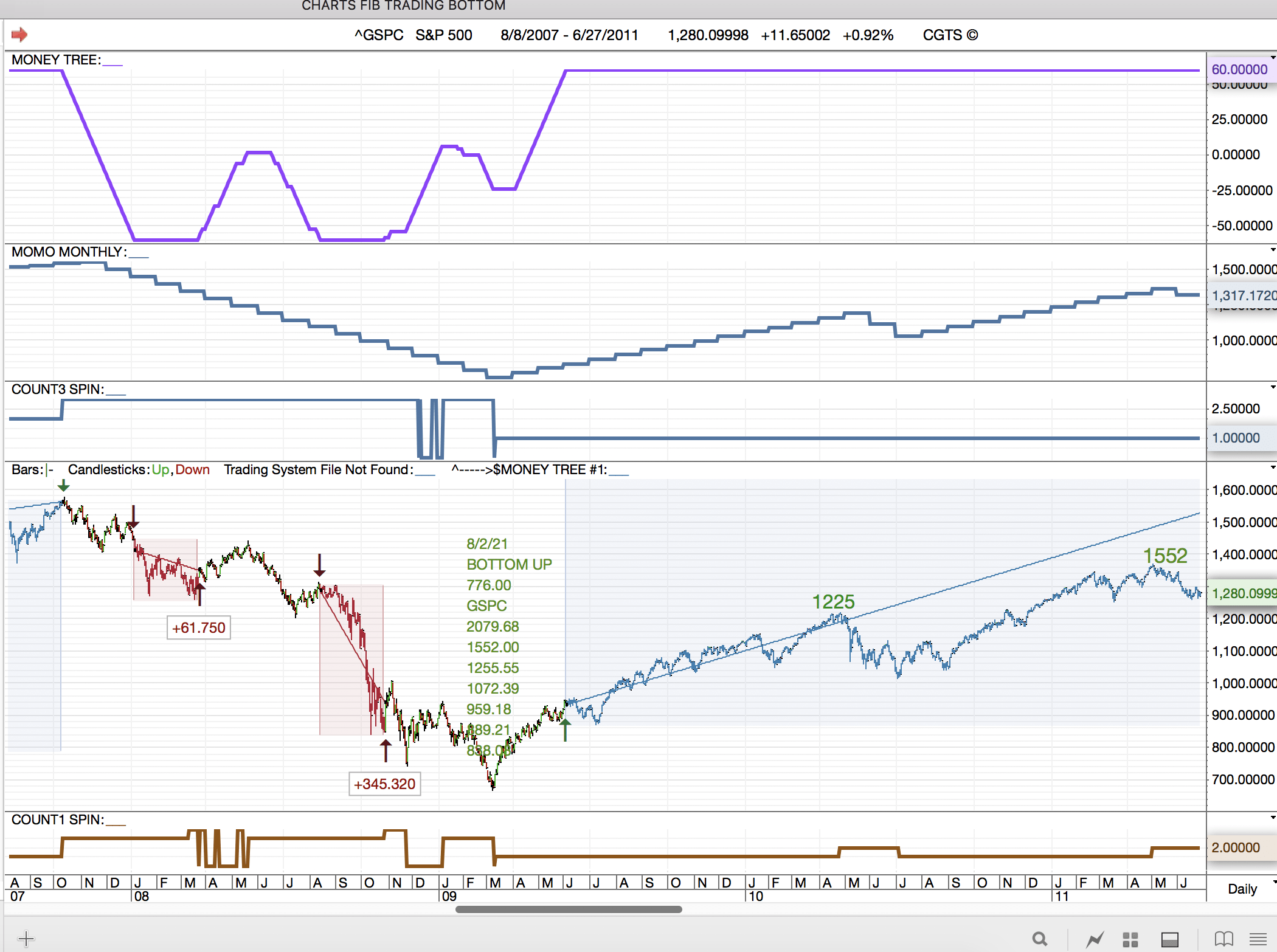Click the +345.320 trade result label
Screen dimensions: 1277x952
384,784
